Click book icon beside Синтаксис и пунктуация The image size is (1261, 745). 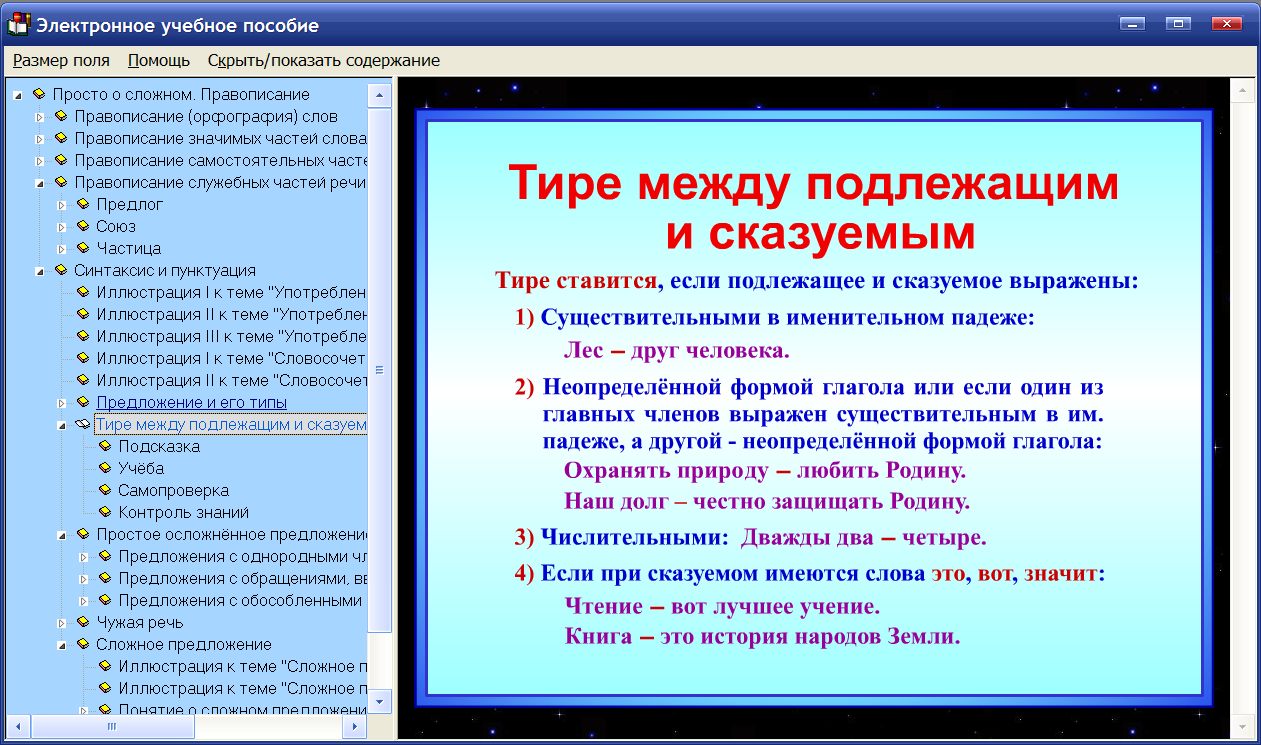[61, 270]
